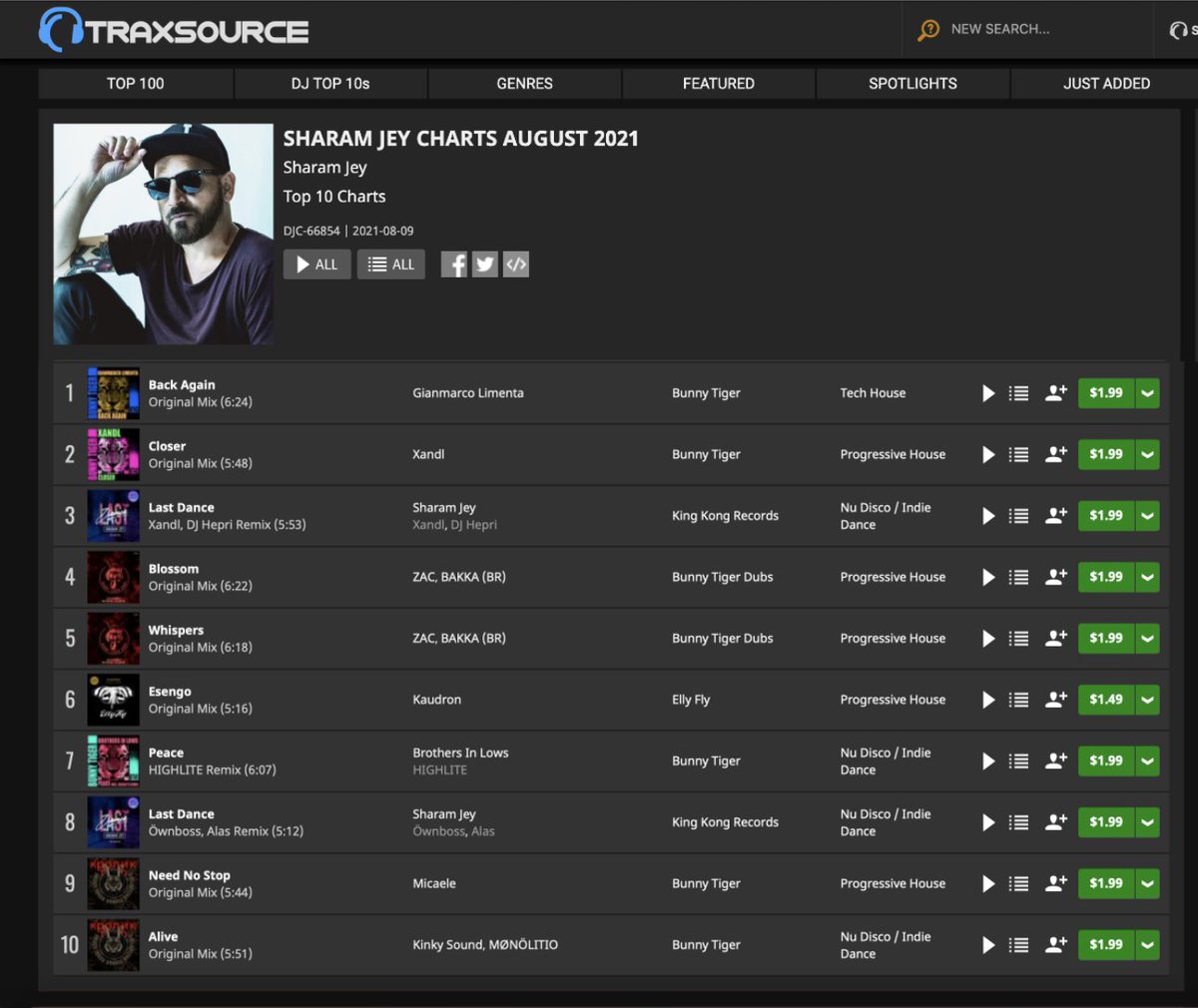Open Gianmarco Limenta artist page

(468, 393)
